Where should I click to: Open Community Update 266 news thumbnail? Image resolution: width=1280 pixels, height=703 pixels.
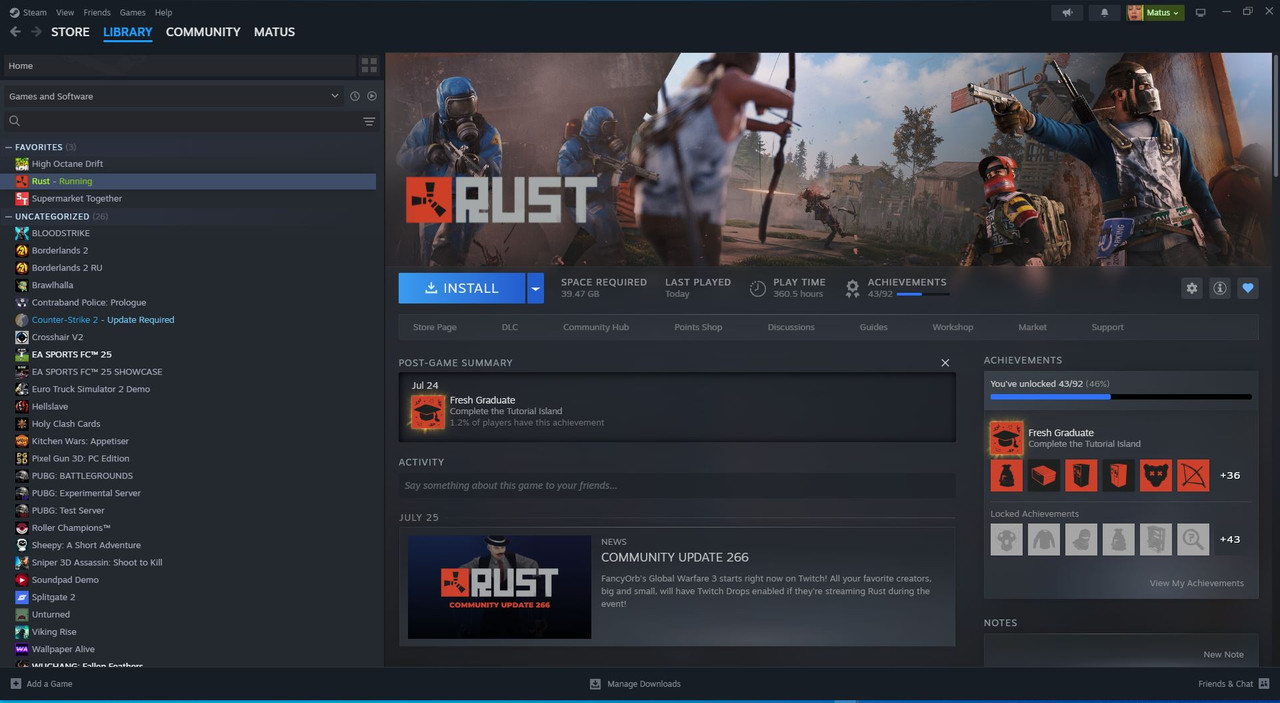click(x=499, y=587)
